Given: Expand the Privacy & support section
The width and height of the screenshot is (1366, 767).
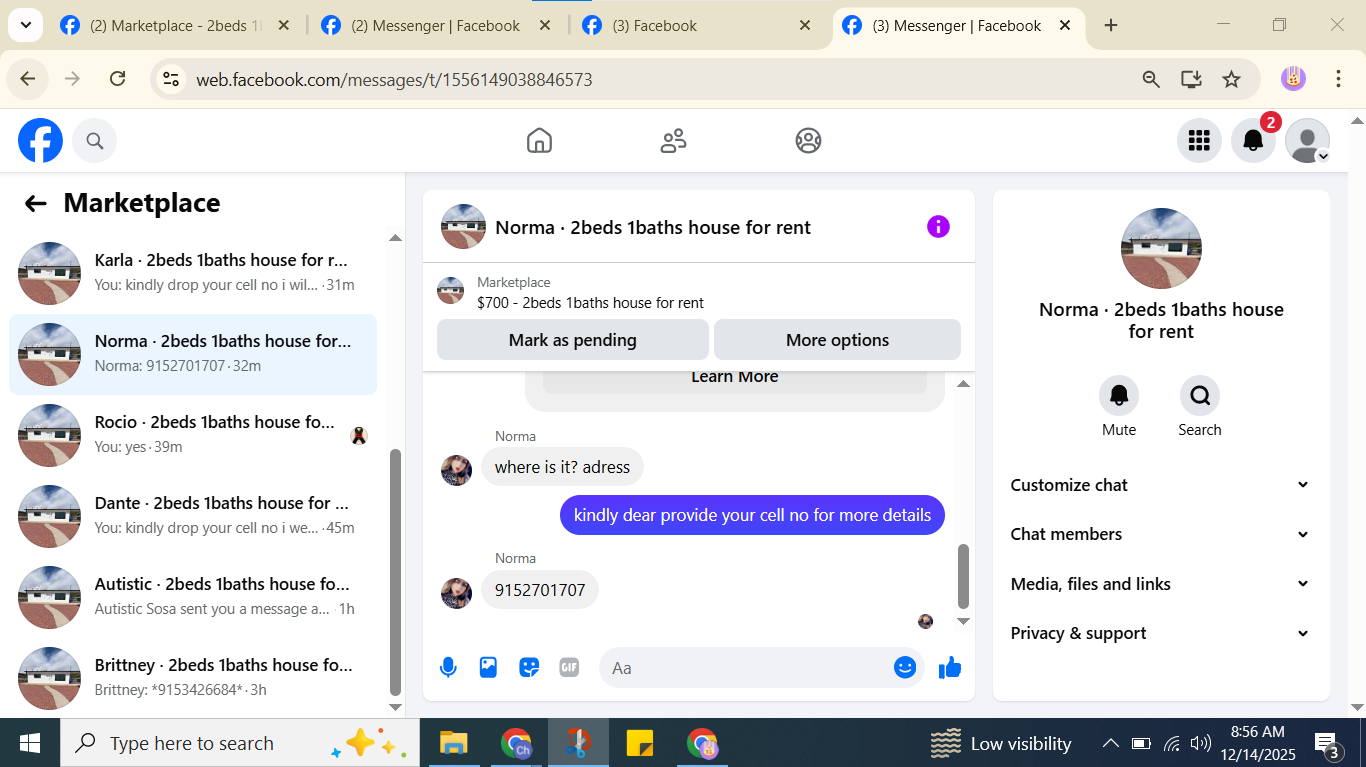Looking at the screenshot, I should (x=1160, y=633).
